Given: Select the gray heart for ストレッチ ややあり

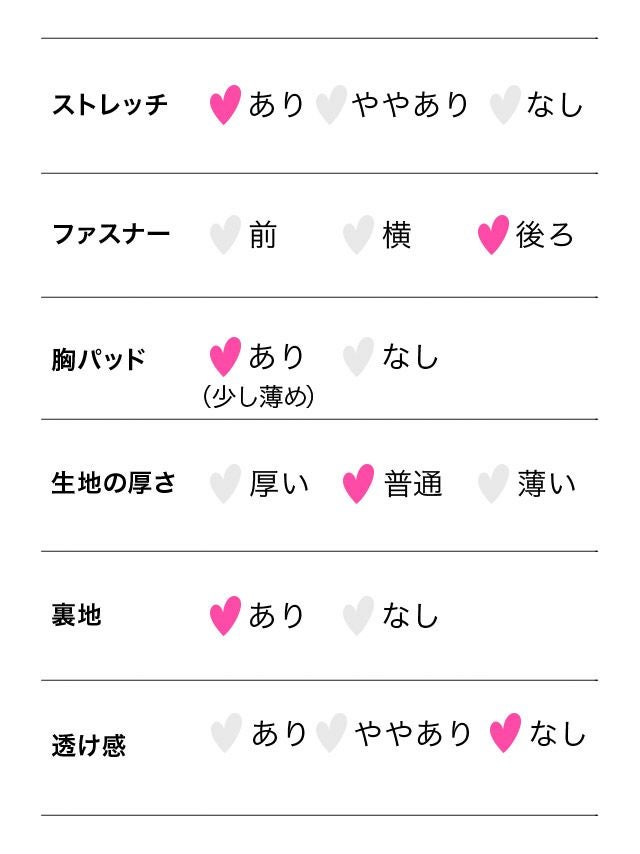Looking at the screenshot, I should pyautogui.click(x=331, y=105).
